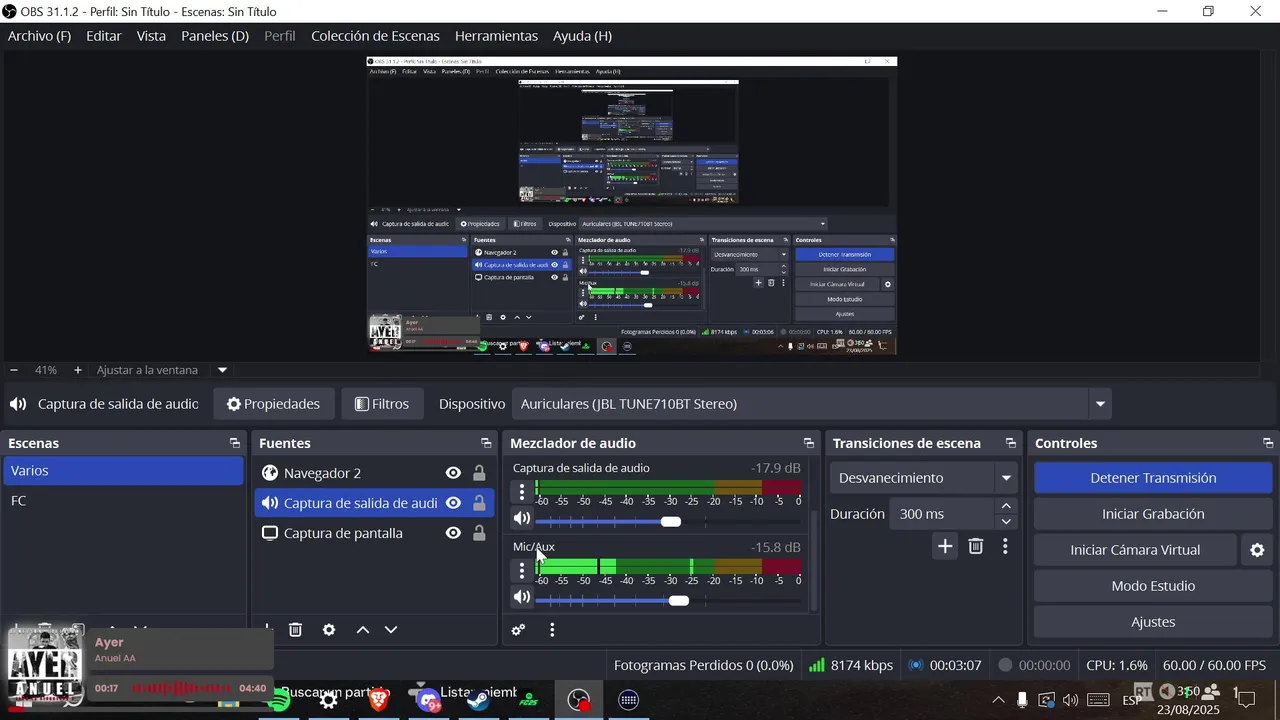Add a new configurable transition
Image resolution: width=1280 pixels, height=720 pixels.
[945, 546]
